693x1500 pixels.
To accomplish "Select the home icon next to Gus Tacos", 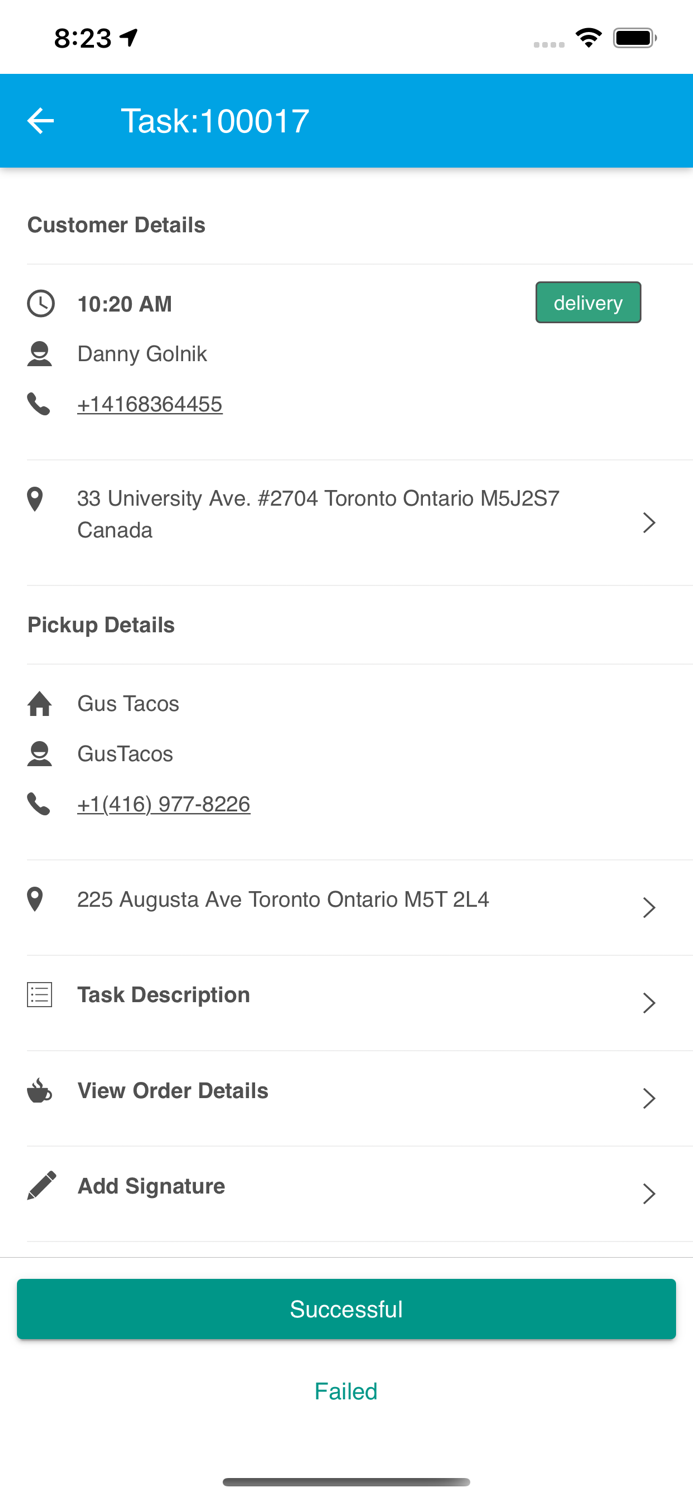I will [x=38, y=703].
